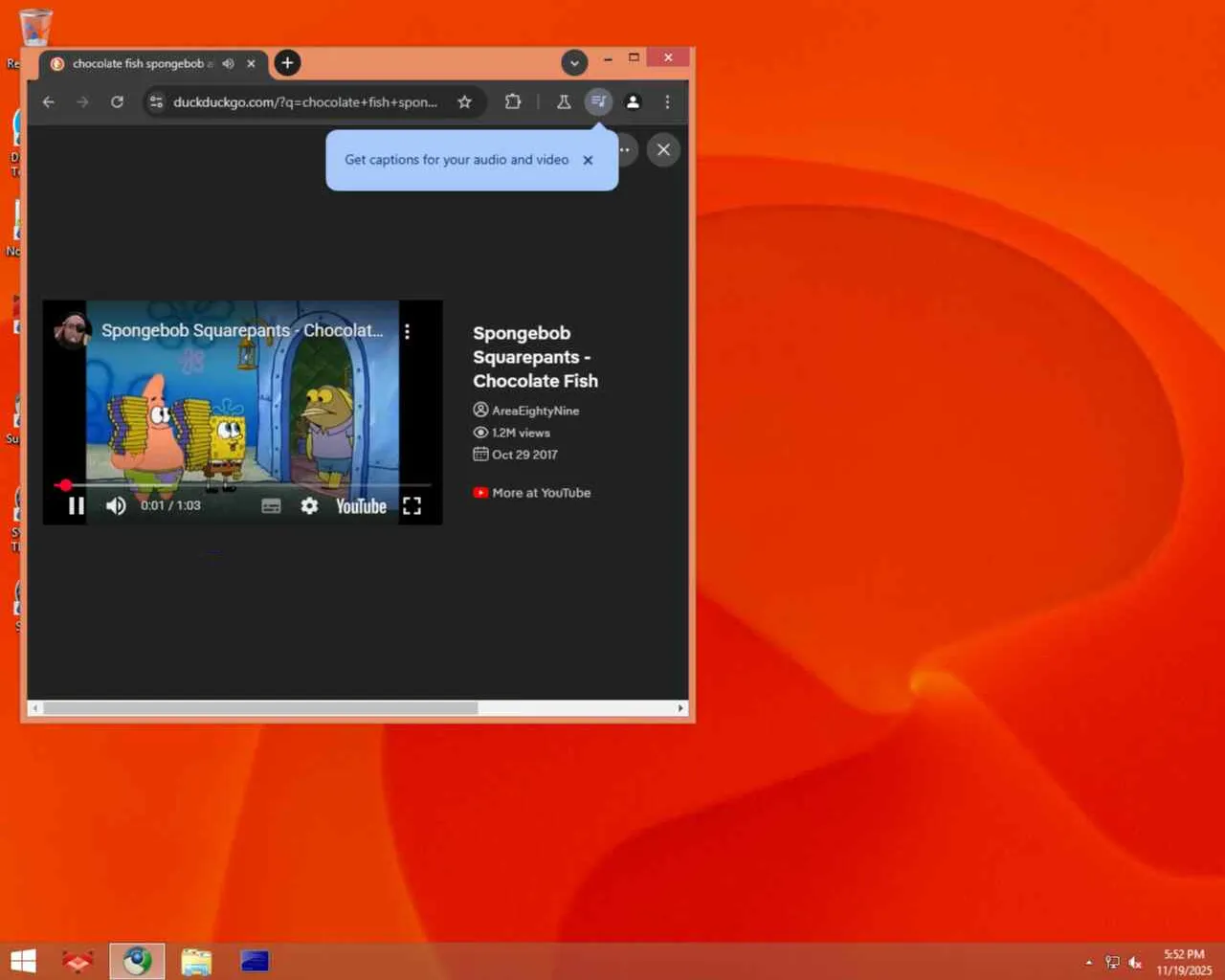Open video player settings gear

click(x=309, y=505)
